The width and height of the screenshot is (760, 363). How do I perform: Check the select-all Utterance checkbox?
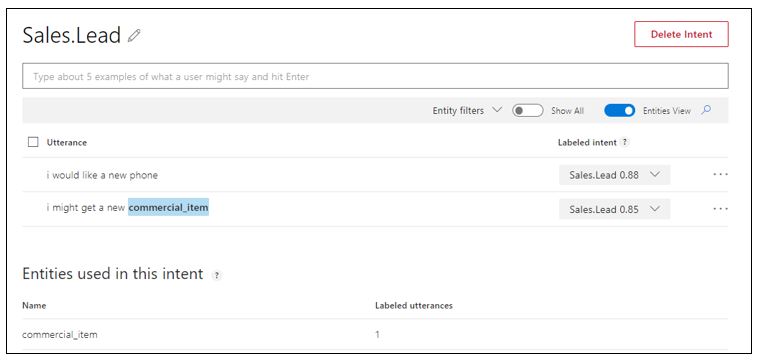coord(33,142)
